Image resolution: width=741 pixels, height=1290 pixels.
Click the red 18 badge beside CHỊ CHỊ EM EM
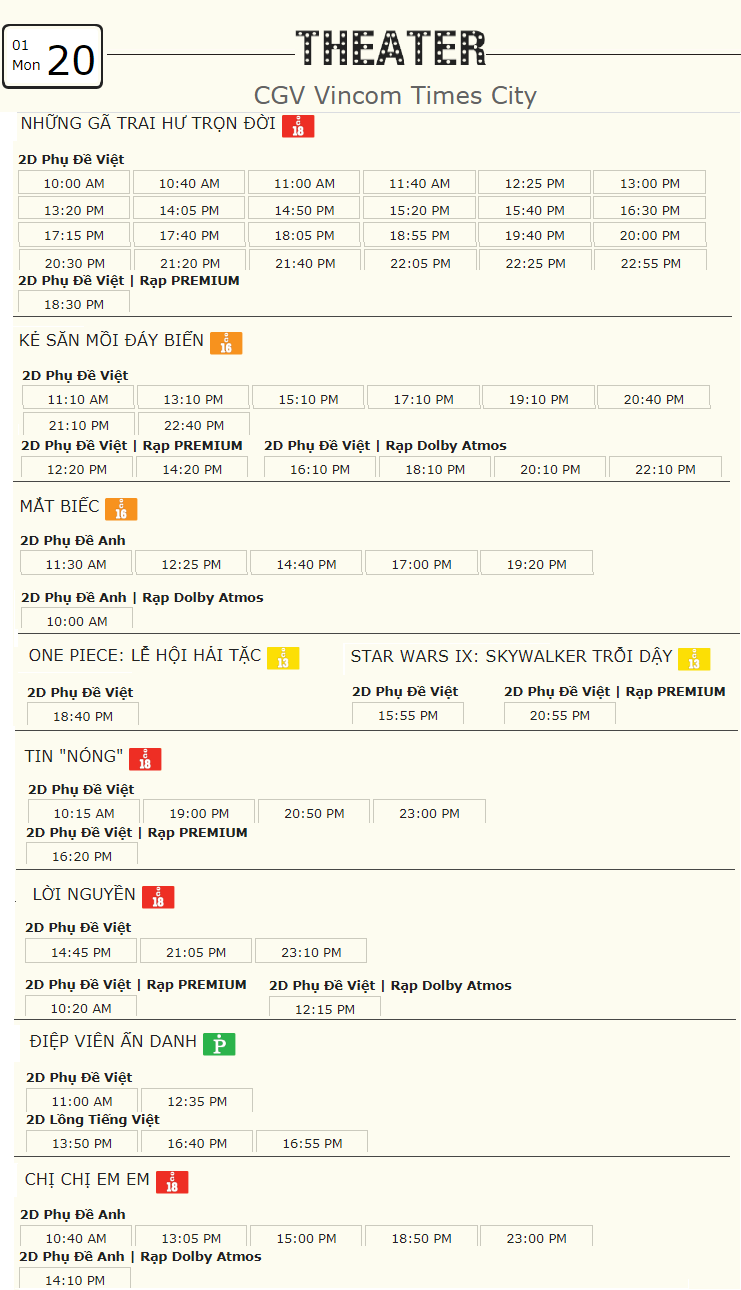tap(172, 1182)
